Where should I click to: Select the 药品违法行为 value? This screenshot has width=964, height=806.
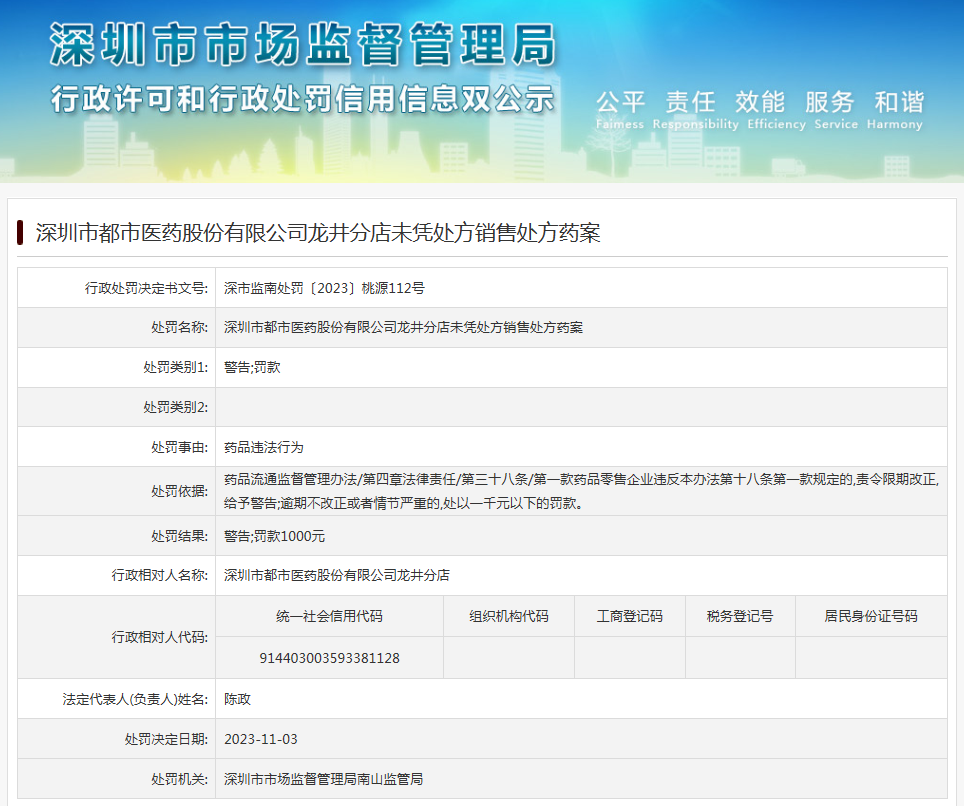[x=264, y=447]
